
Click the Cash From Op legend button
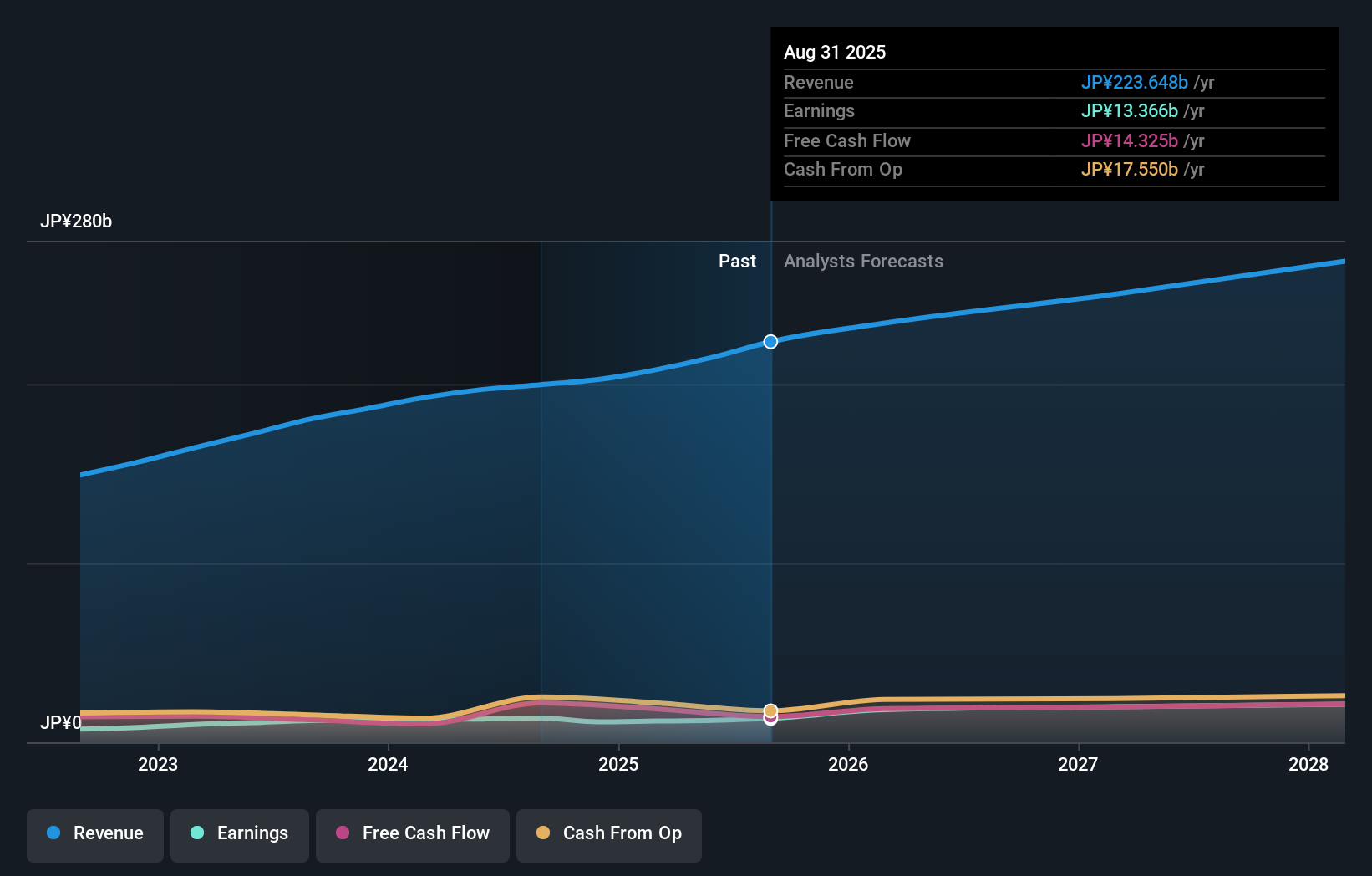(x=609, y=833)
